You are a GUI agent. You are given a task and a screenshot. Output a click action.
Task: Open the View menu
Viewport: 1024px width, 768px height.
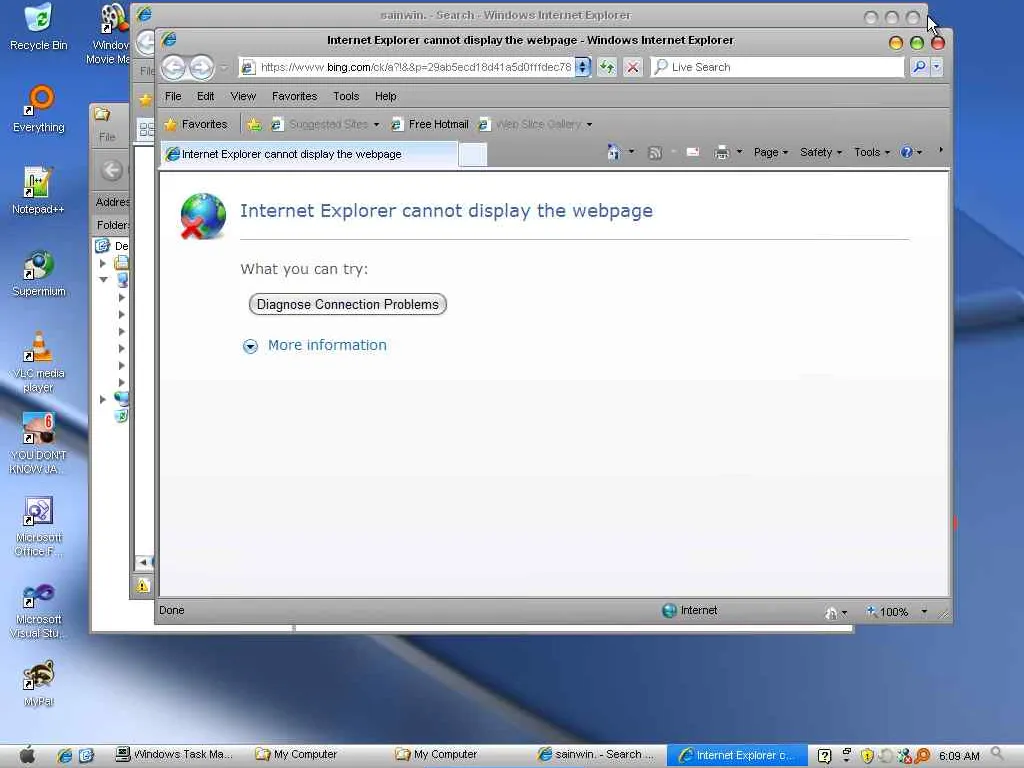tap(243, 96)
